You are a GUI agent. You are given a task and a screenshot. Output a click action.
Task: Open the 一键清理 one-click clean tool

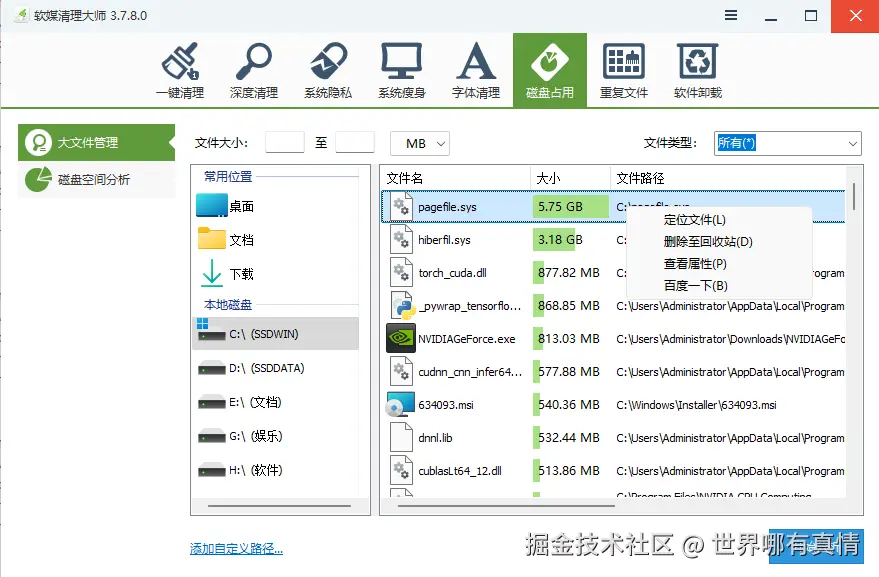coord(180,71)
